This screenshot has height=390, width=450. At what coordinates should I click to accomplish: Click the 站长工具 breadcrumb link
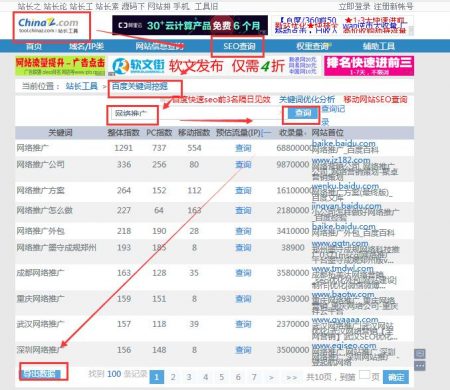(81, 86)
